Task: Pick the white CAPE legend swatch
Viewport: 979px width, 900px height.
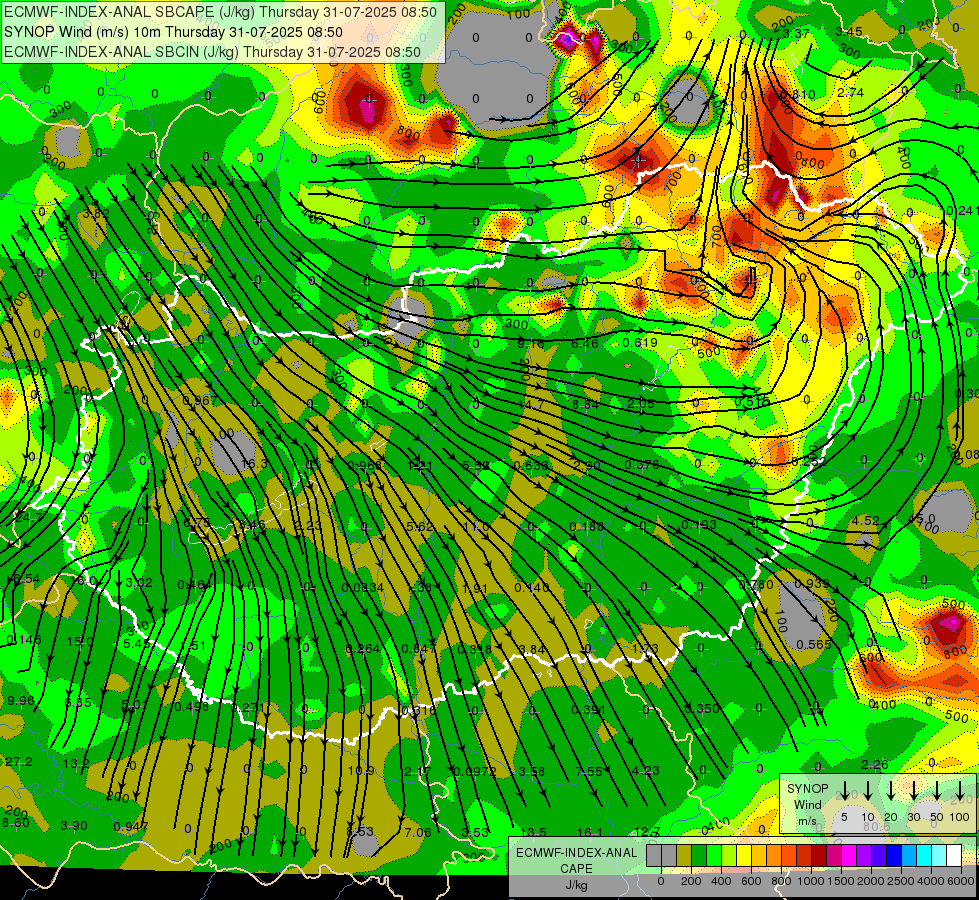Action: pyautogui.click(x=953, y=856)
